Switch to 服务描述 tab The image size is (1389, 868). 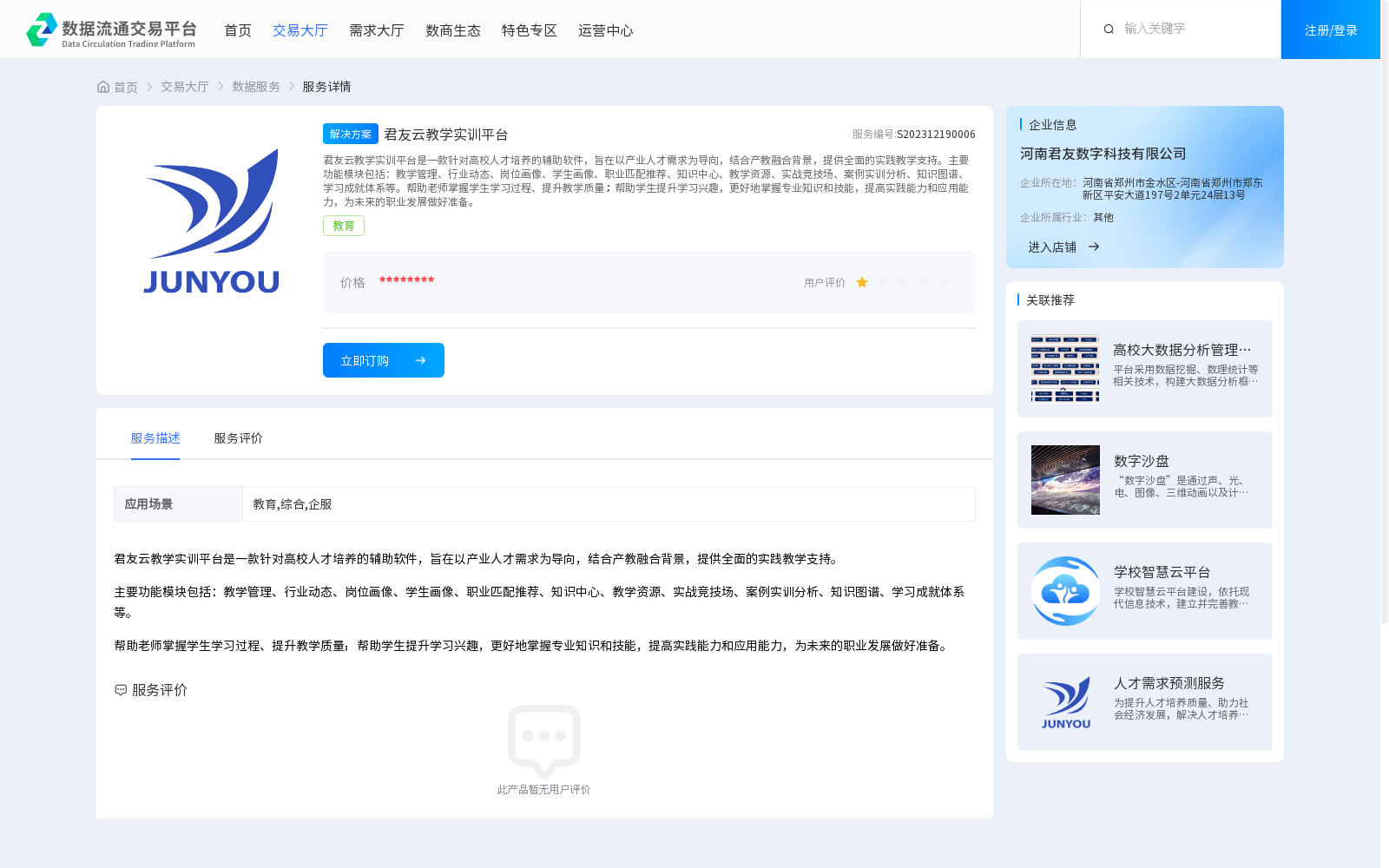tap(155, 438)
